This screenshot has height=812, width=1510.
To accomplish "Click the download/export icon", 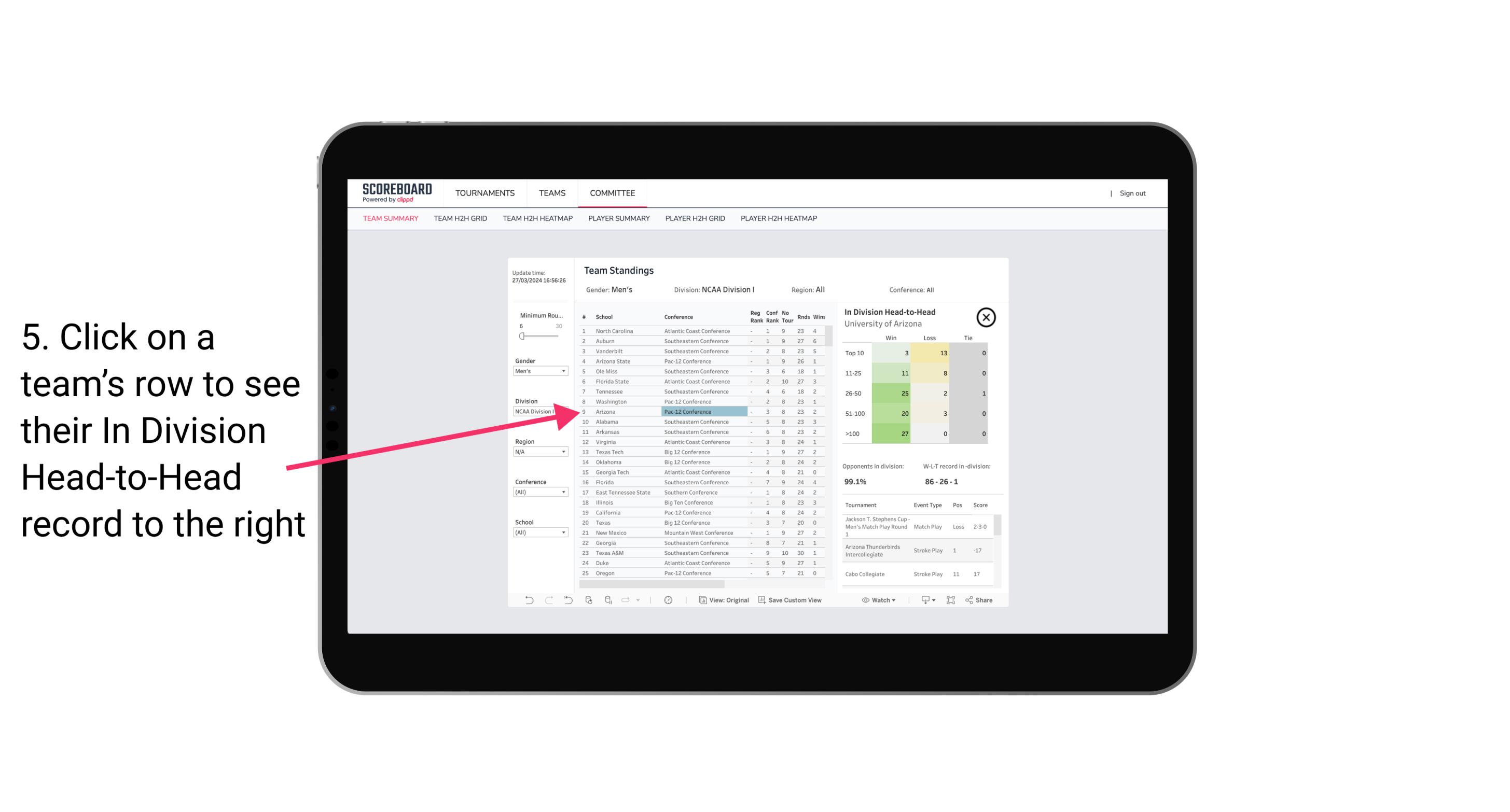I will pyautogui.click(x=923, y=600).
